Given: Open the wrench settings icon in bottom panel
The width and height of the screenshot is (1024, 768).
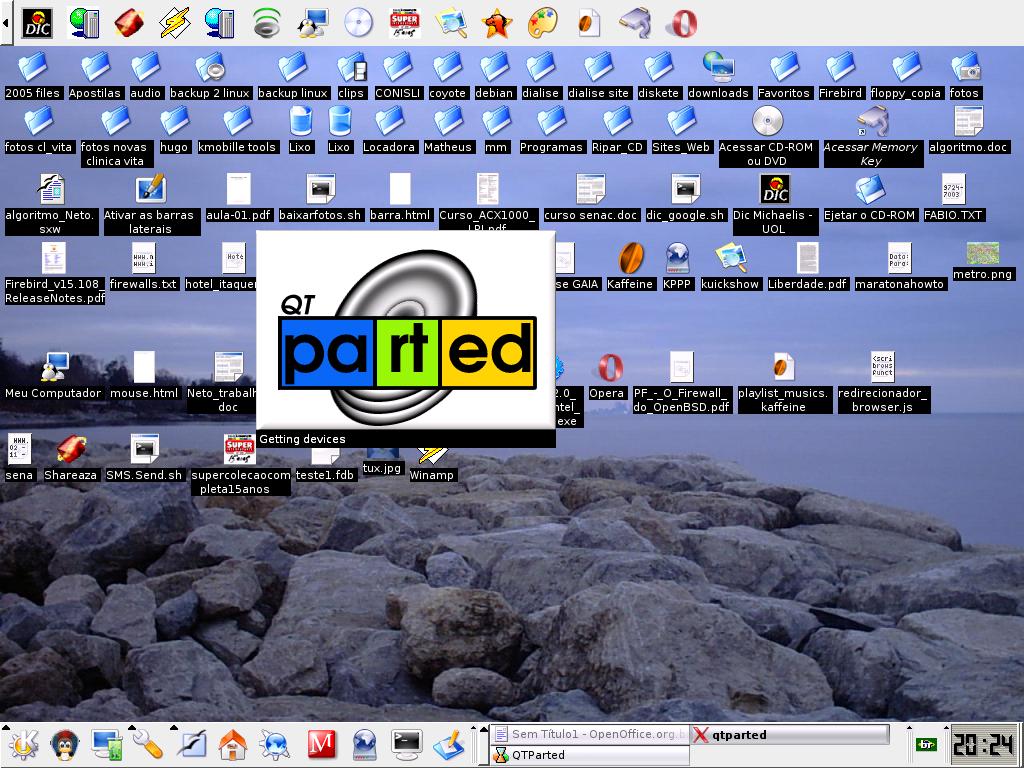Looking at the screenshot, I should click(x=148, y=745).
